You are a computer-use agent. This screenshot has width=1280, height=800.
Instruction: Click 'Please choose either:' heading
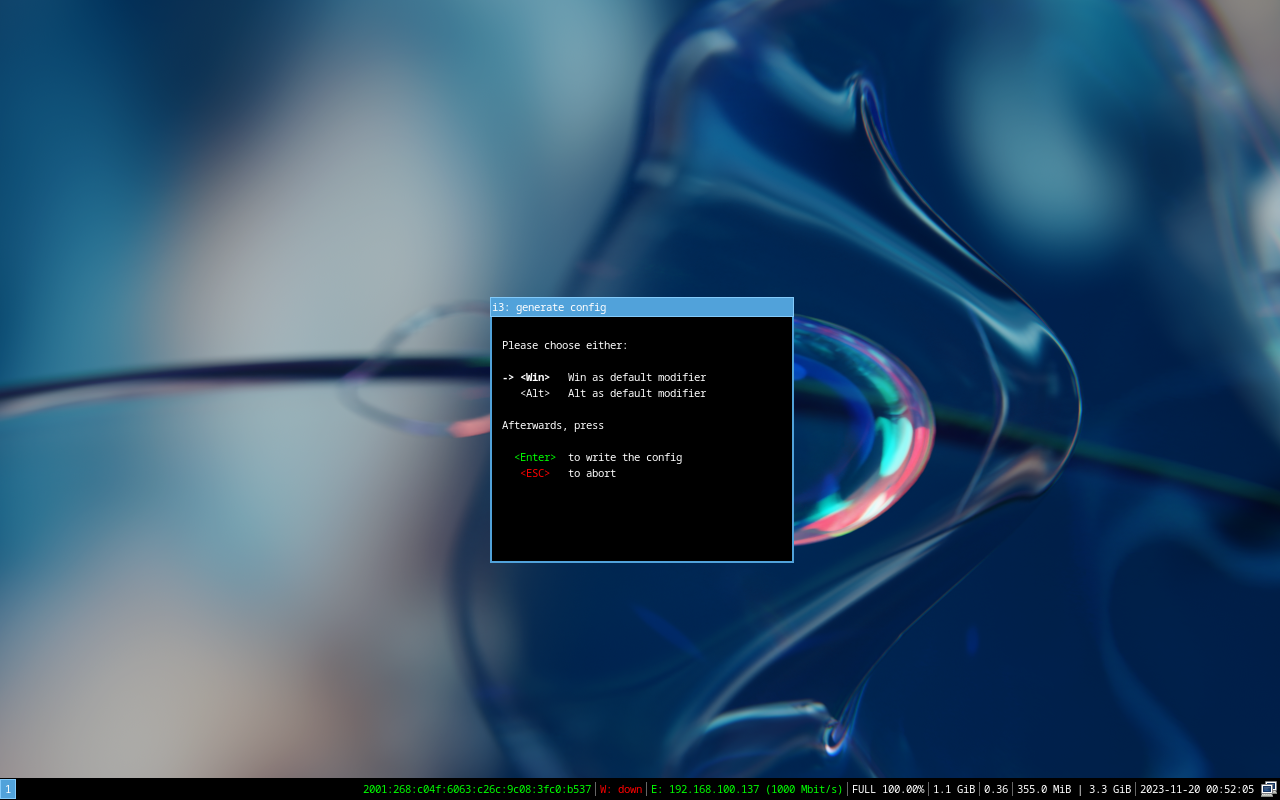[565, 346]
